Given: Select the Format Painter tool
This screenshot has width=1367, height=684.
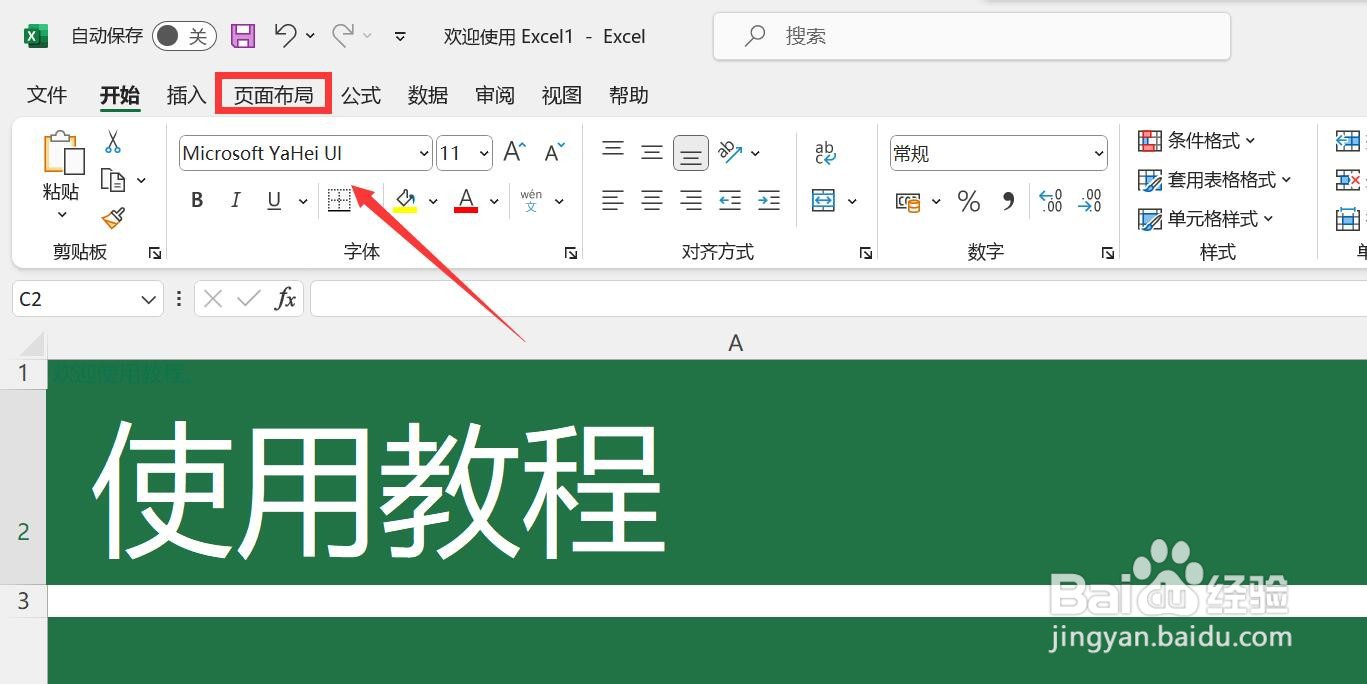Looking at the screenshot, I should [113, 218].
